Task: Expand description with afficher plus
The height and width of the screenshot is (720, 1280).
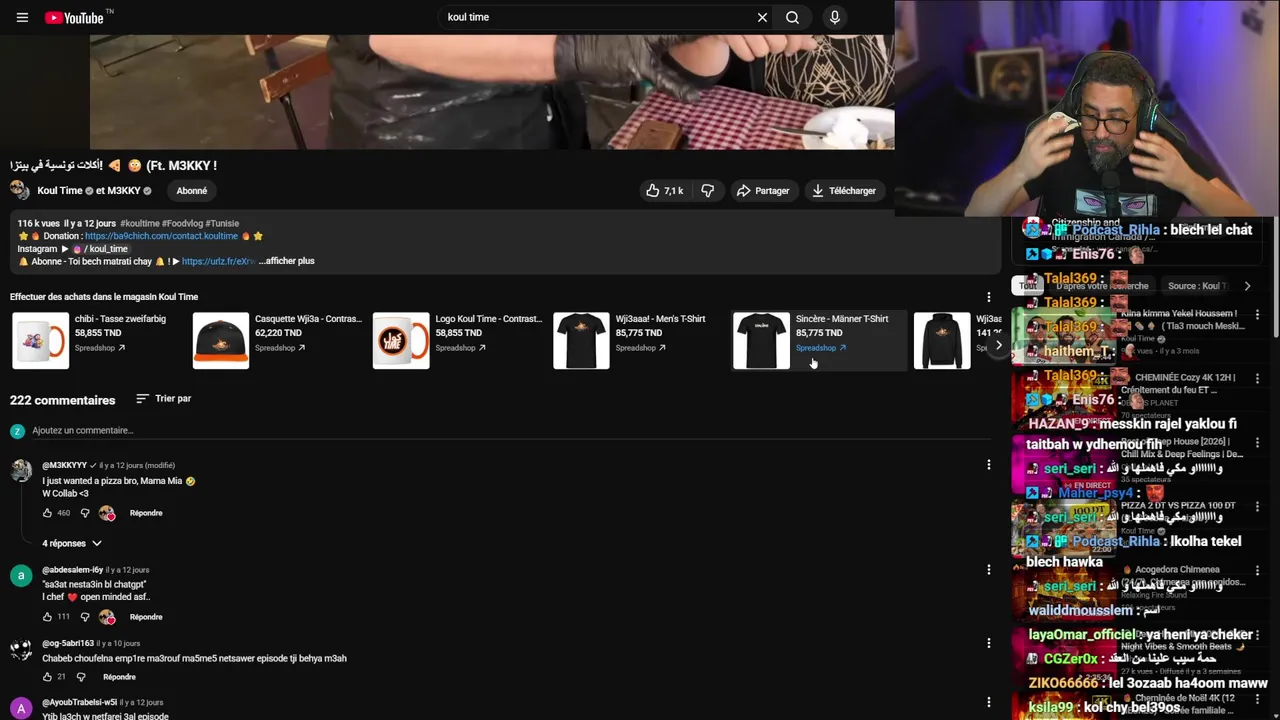Action: pyautogui.click(x=286, y=261)
